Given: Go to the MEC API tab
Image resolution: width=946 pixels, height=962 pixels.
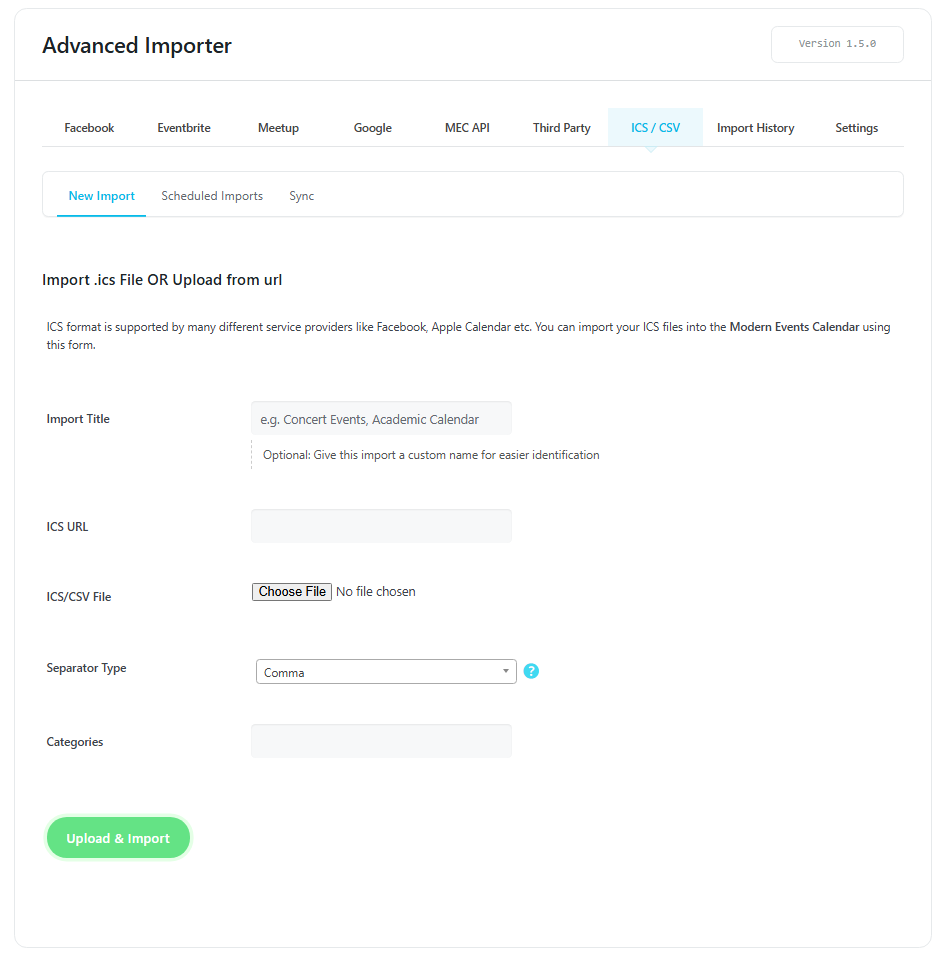Looking at the screenshot, I should pyautogui.click(x=467, y=128).
